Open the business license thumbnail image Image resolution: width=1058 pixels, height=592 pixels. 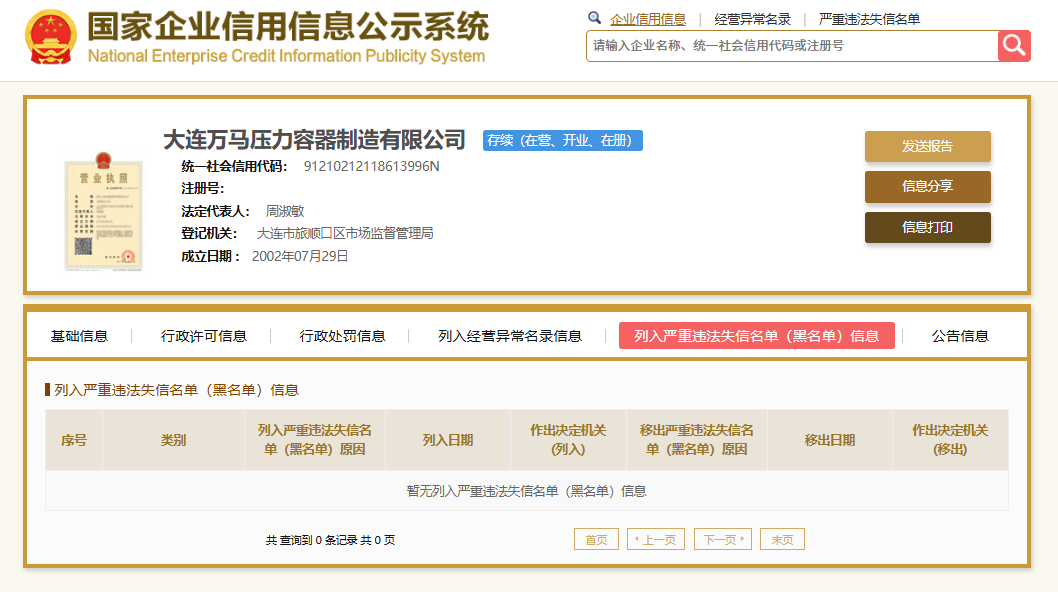[103, 211]
